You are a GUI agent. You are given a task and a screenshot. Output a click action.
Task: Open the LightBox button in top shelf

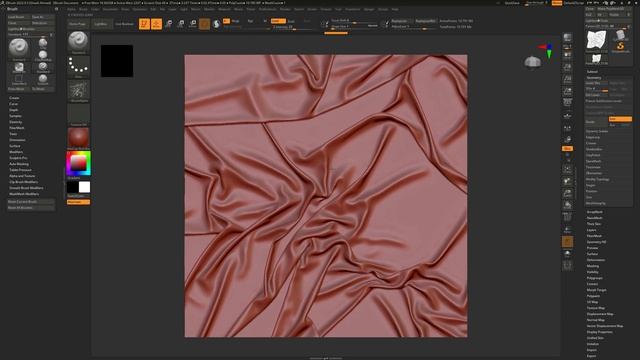[x=101, y=24]
